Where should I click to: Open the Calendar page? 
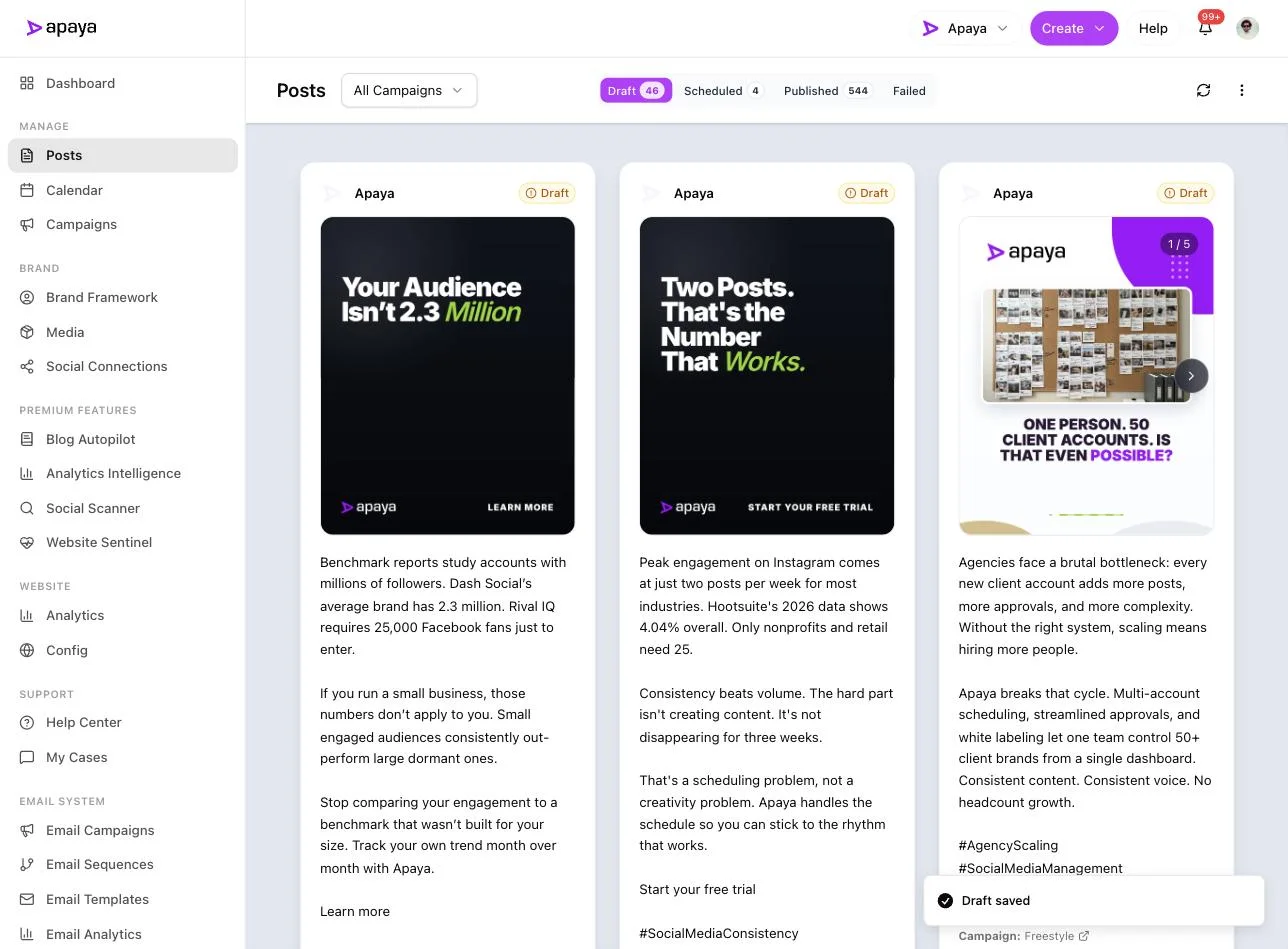coord(123,190)
